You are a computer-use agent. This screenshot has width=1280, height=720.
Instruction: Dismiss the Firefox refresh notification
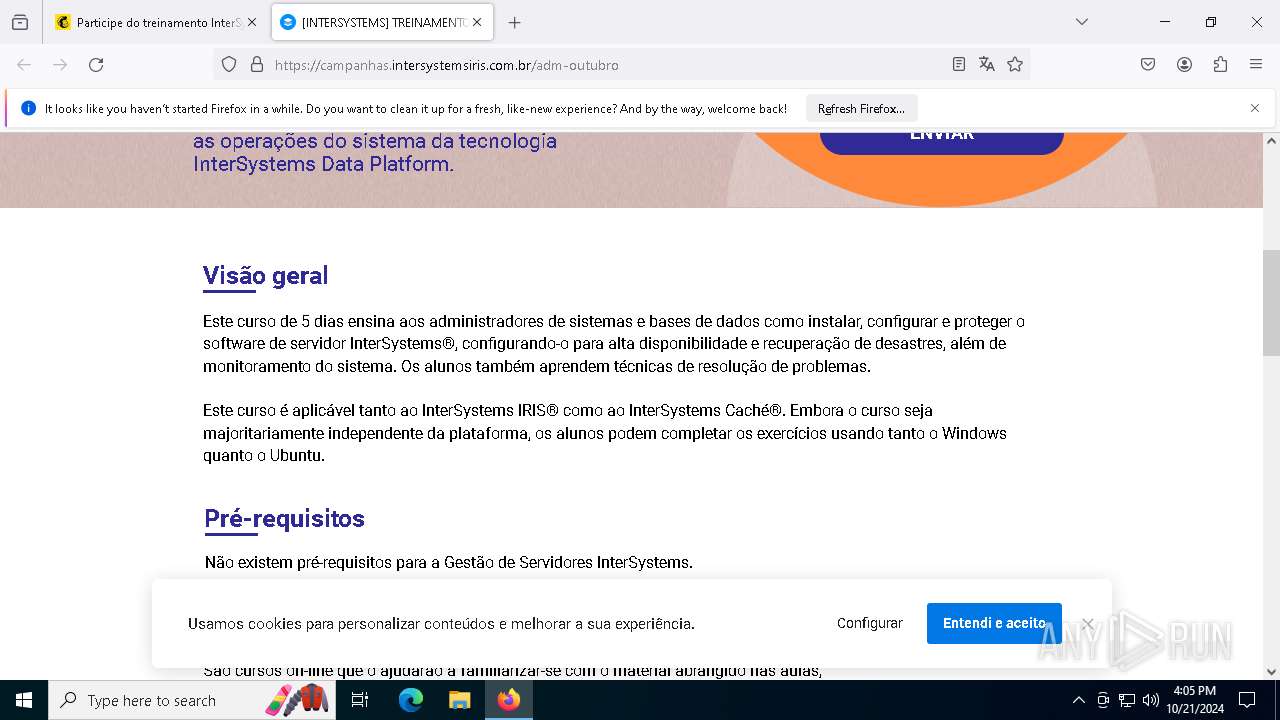point(1255,108)
